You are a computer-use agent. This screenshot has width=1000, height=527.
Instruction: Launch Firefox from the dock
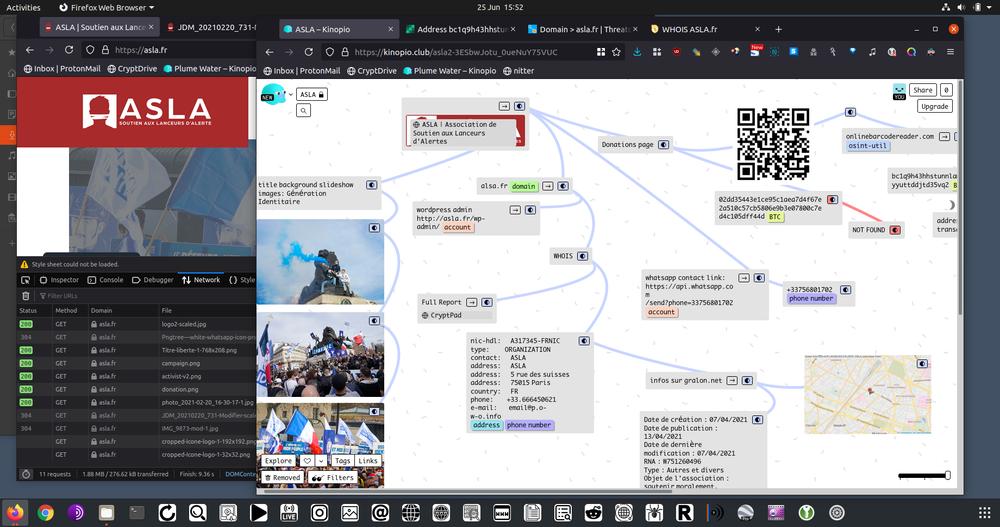tap(15, 512)
